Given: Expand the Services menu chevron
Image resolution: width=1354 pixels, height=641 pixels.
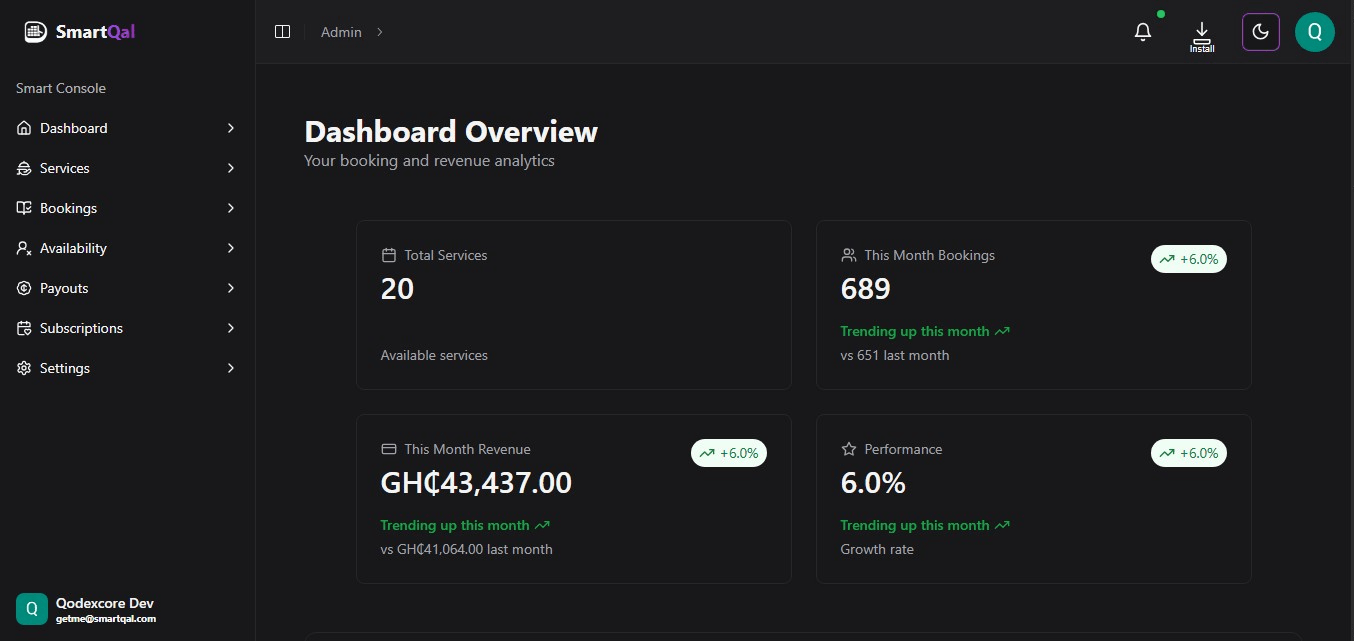Looking at the screenshot, I should [231, 168].
